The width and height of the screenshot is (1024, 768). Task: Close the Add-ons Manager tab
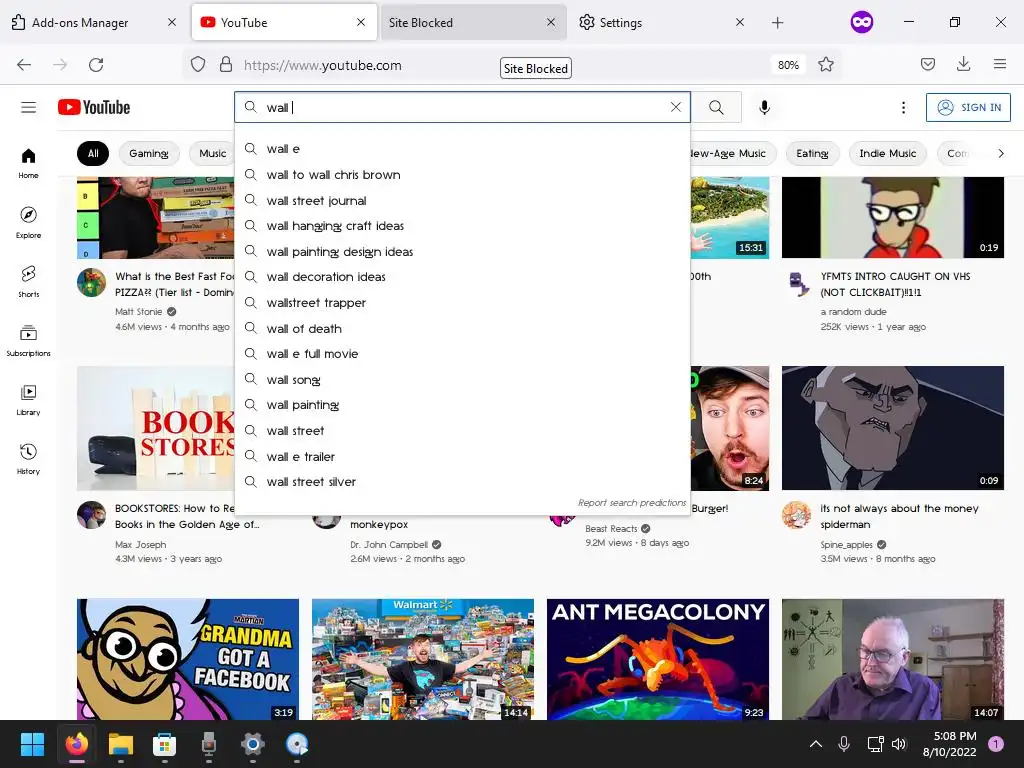tap(172, 22)
